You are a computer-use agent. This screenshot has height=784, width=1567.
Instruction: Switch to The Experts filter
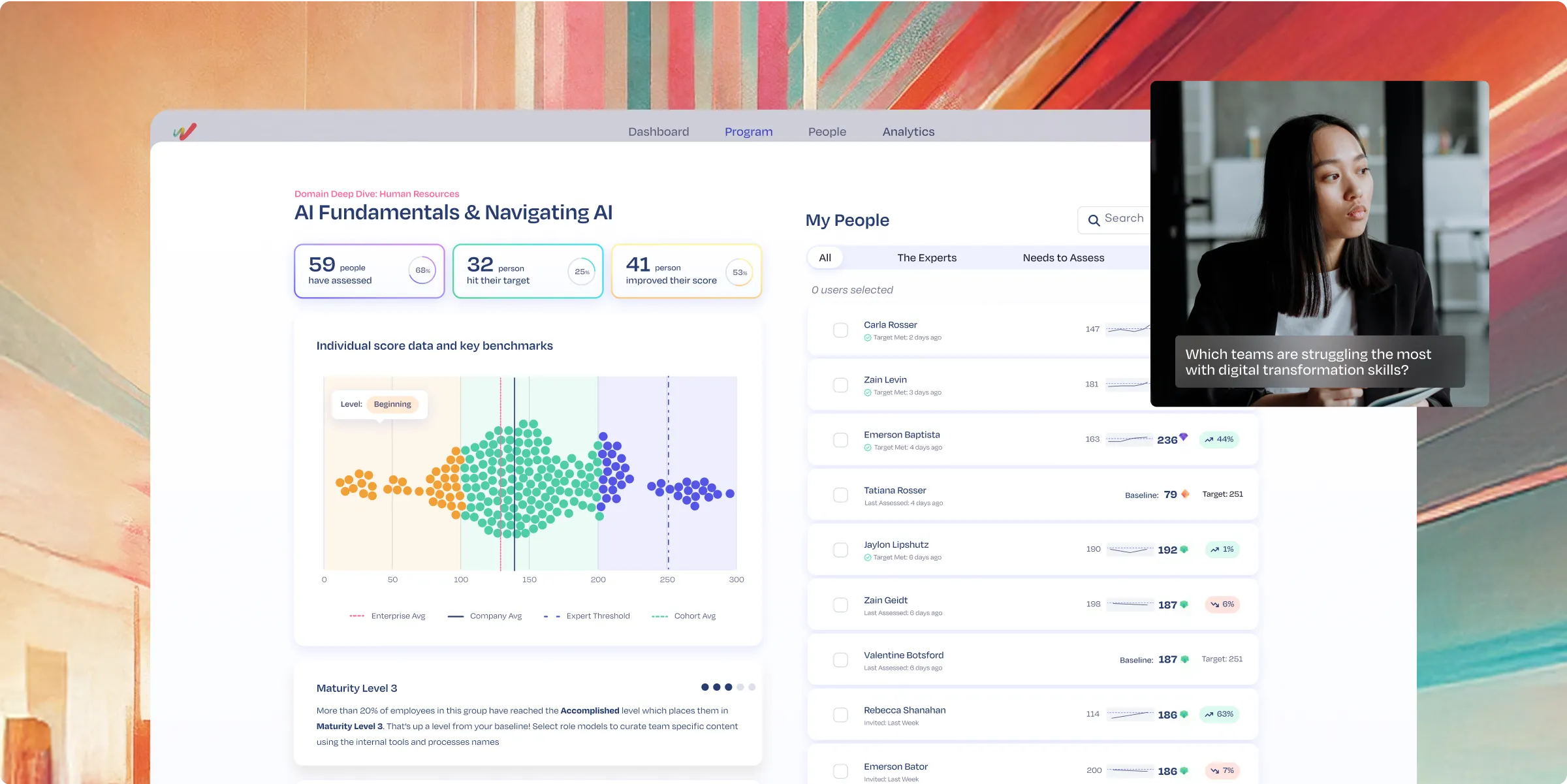tap(926, 258)
